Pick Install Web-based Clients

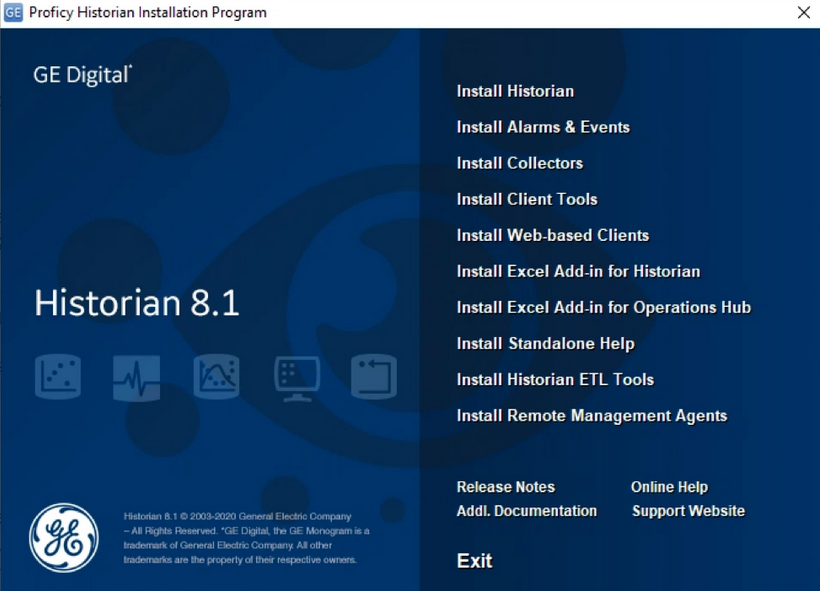coord(553,235)
